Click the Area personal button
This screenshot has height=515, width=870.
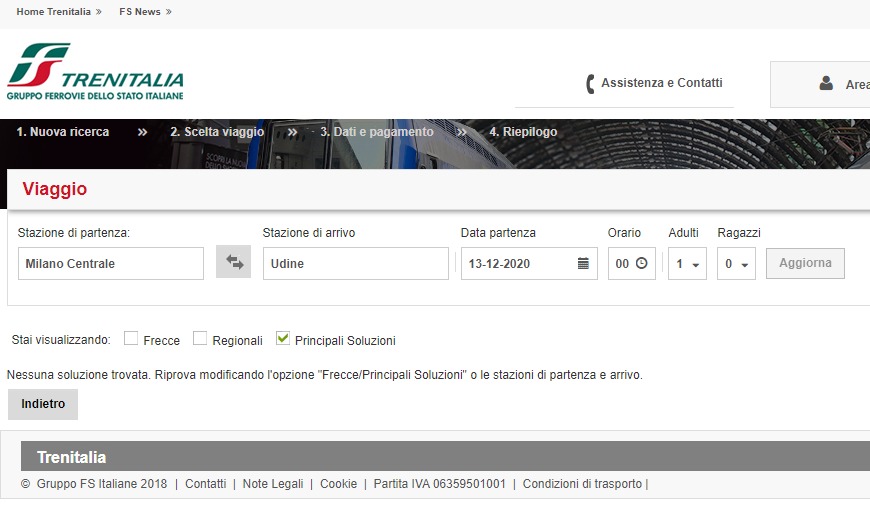tap(820, 84)
